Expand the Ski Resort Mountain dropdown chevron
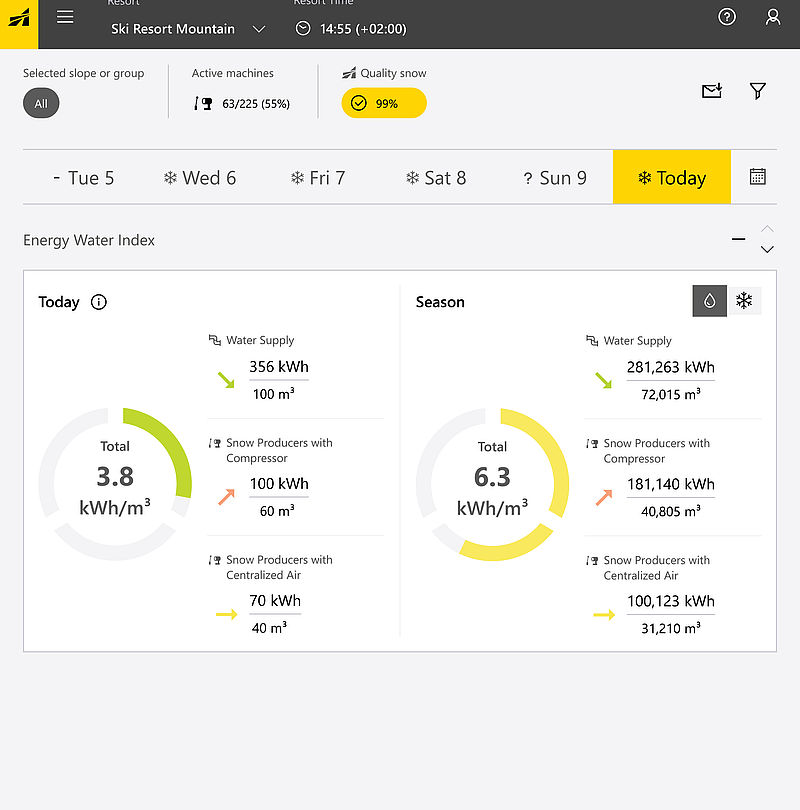The width and height of the screenshot is (800, 810). [x=259, y=29]
